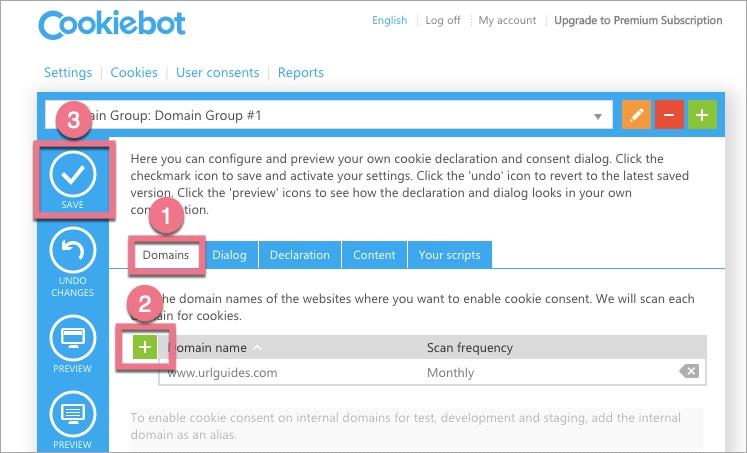This screenshot has width=747, height=453.
Task: Open the Content tab
Action: tap(374, 255)
